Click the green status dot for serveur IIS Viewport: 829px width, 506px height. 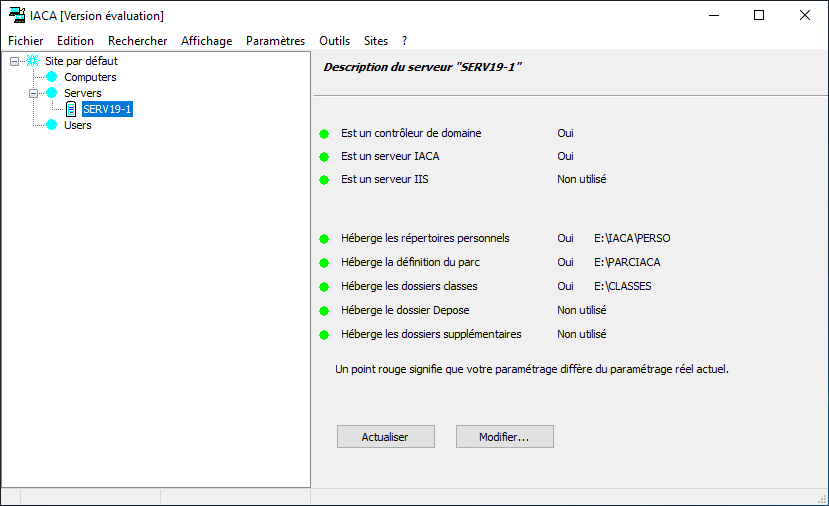coord(324,180)
